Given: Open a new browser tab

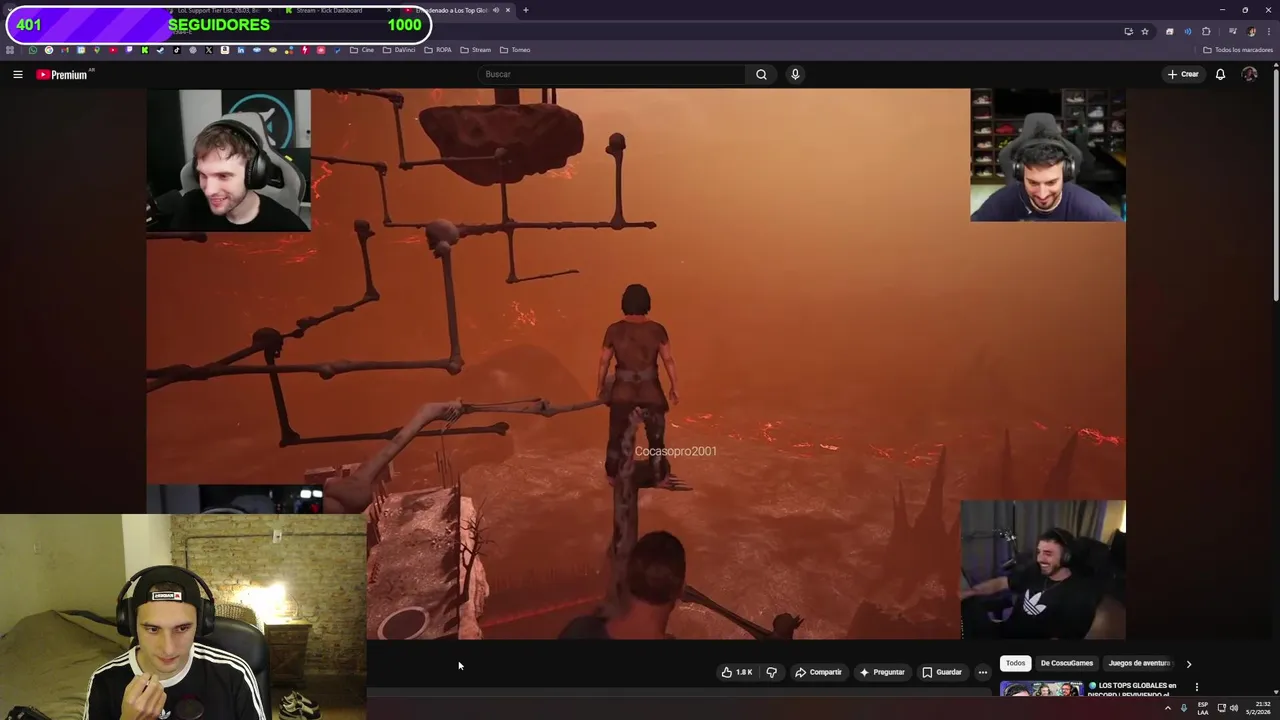Looking at the screenshot, I should click(x=525, y=10).
